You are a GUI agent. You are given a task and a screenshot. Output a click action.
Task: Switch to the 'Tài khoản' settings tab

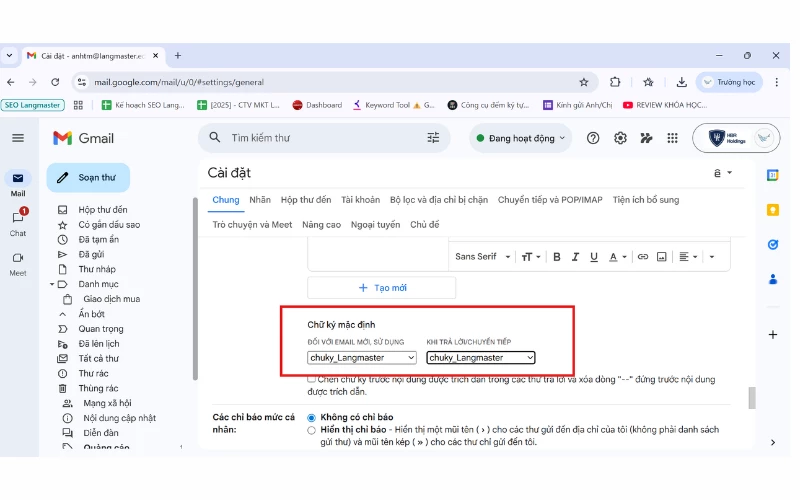pos(360,200)
